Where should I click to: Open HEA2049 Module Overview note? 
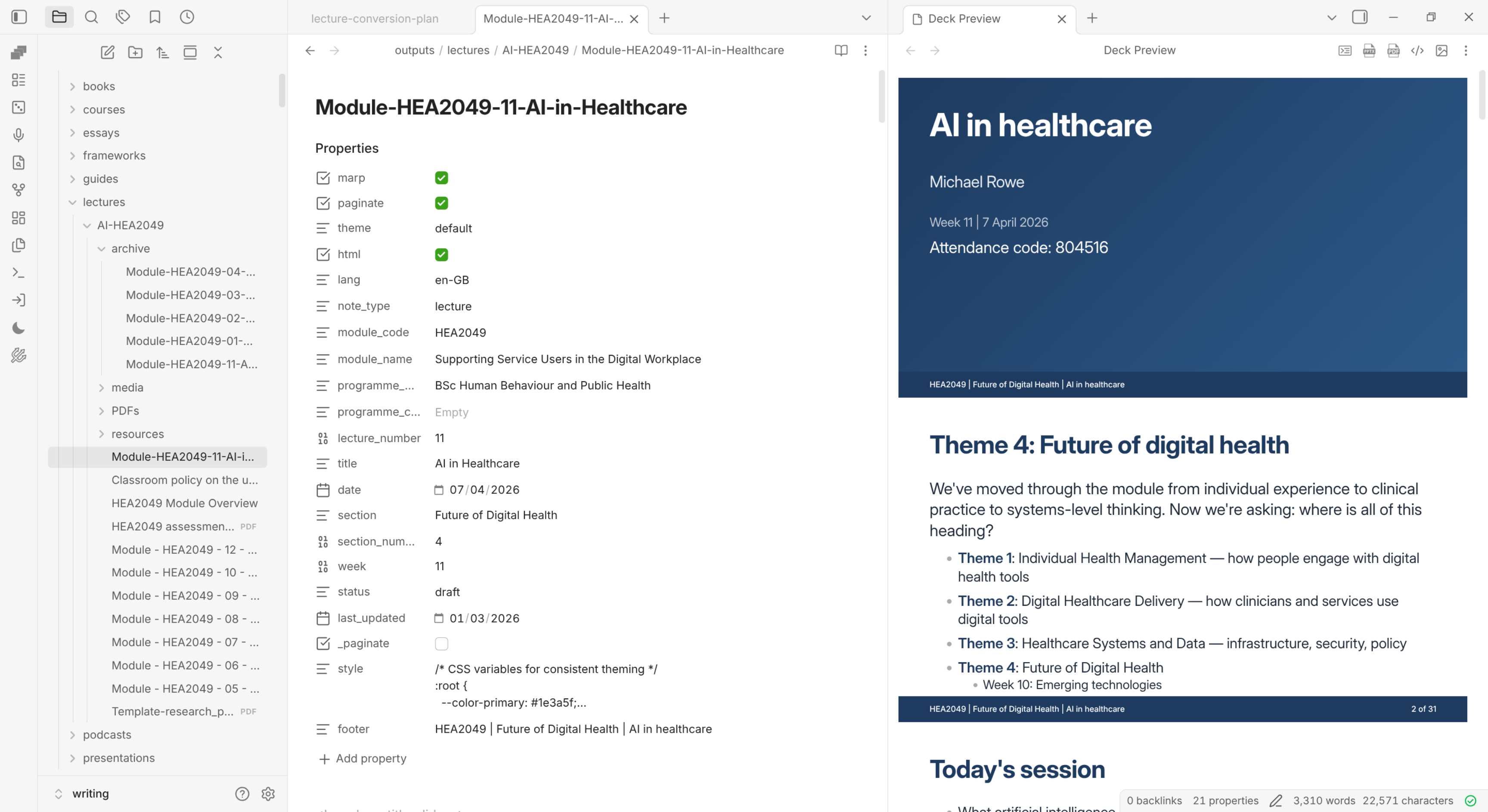[x=184, y=503]
